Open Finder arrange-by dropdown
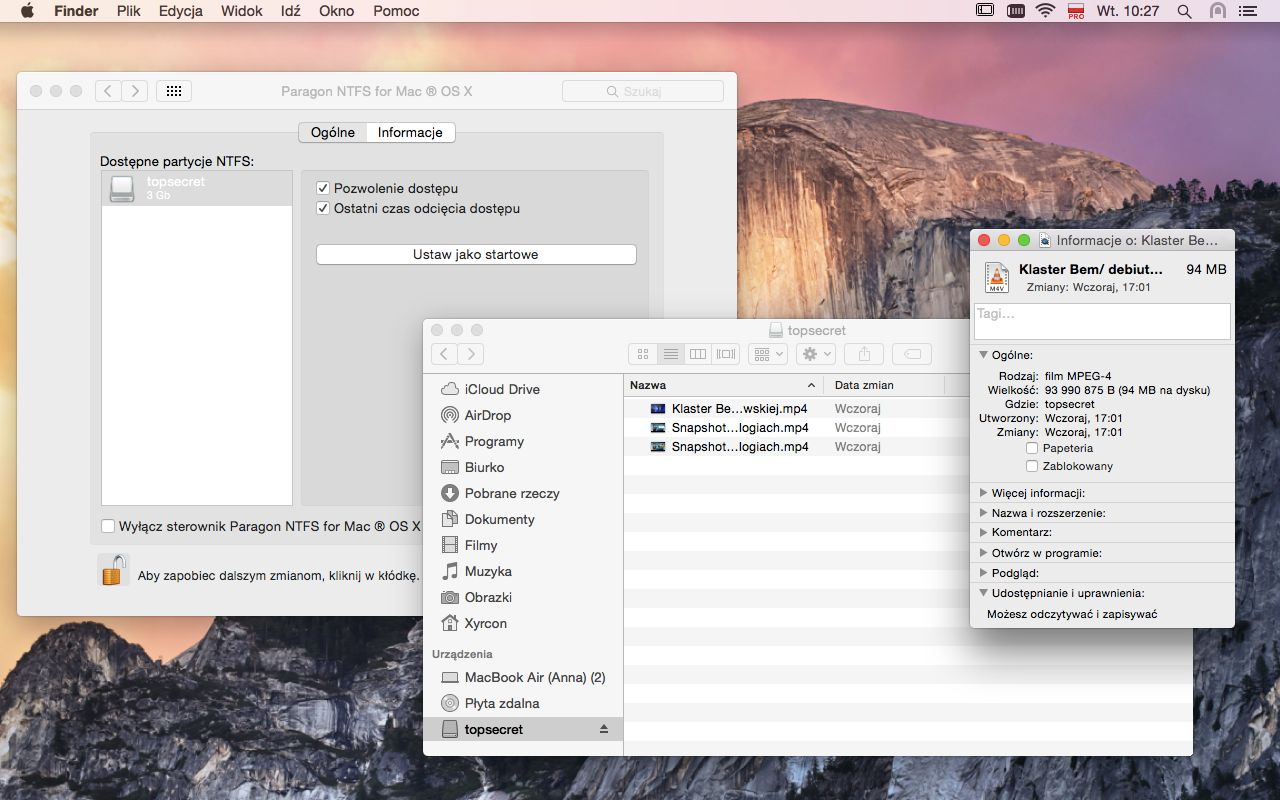This screenshot has width=1280, height=800. point(768,354)
